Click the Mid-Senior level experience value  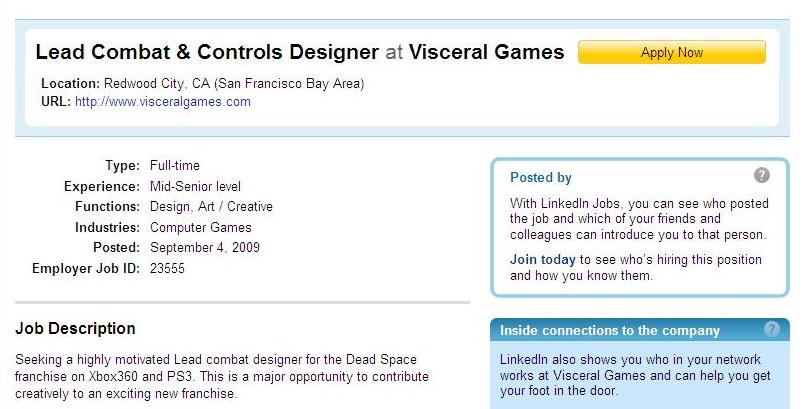click(195, 186)
